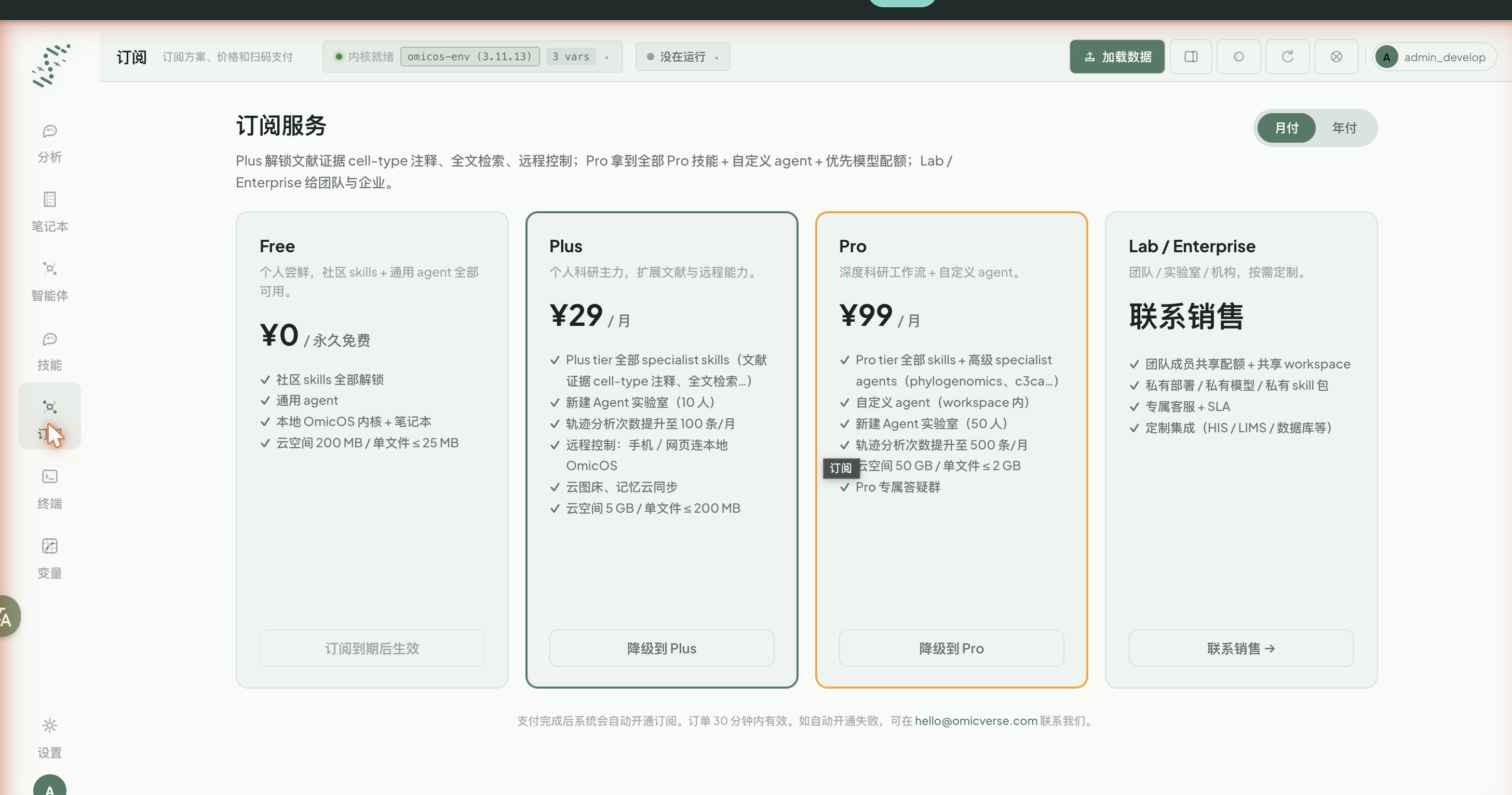Click the translation floating icon
This screenshot has width=1512, height=795.
click(x=8, y=616)
